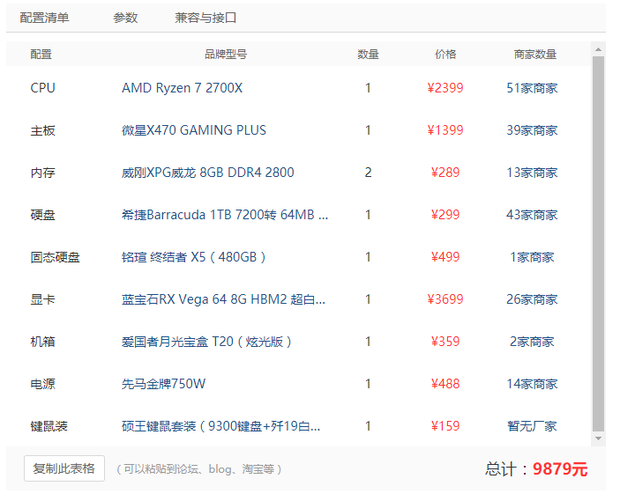Image resolution: width=620 pixels, height=501 pixels.
Task: Open 蓝宝石RX Vega 64 graphics card link
Action: pos(223,299)
